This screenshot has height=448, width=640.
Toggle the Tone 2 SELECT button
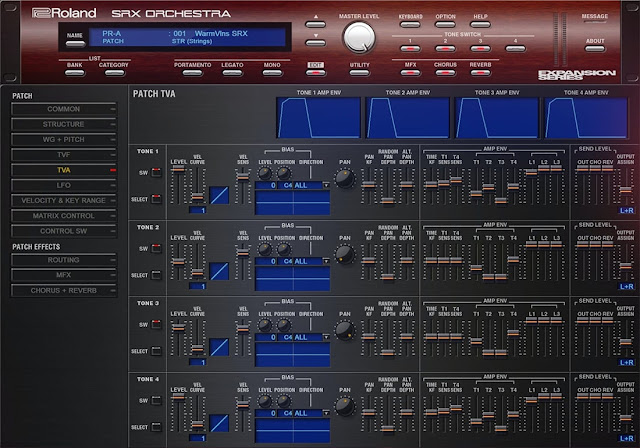(157, 276)
